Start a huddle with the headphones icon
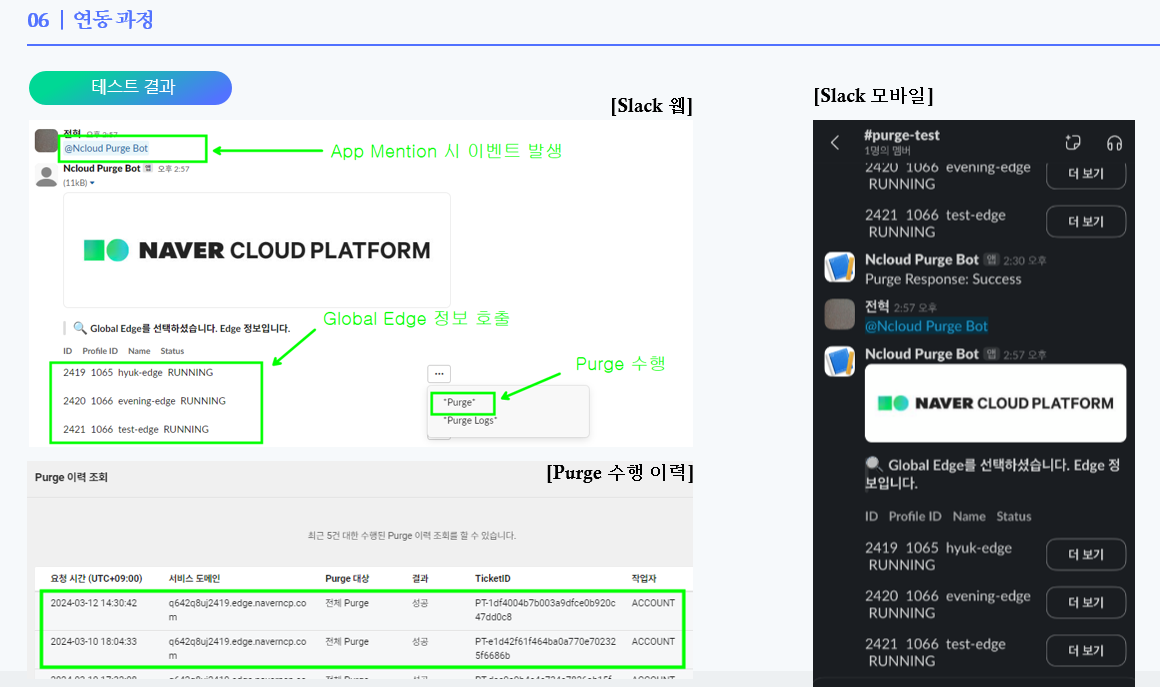The width and height of the screenshot is (1160, 687). point(1114,143)
